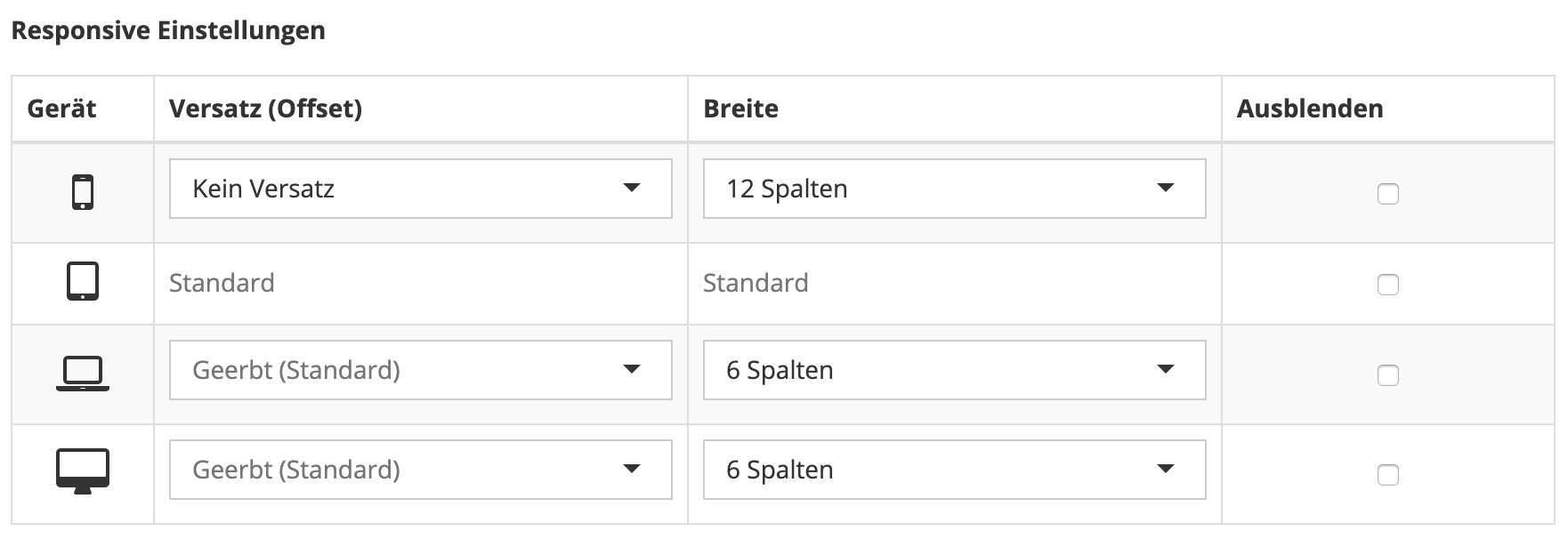
Task: Enable hide checkbox for smartphone row
Action: tap(1387, 193)
